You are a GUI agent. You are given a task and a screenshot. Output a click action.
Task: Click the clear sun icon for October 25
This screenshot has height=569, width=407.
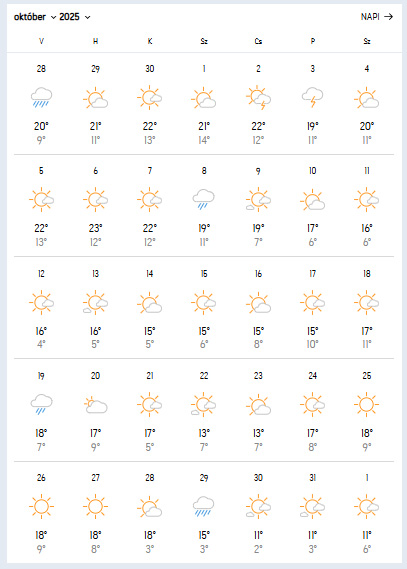tap(366, 404)
